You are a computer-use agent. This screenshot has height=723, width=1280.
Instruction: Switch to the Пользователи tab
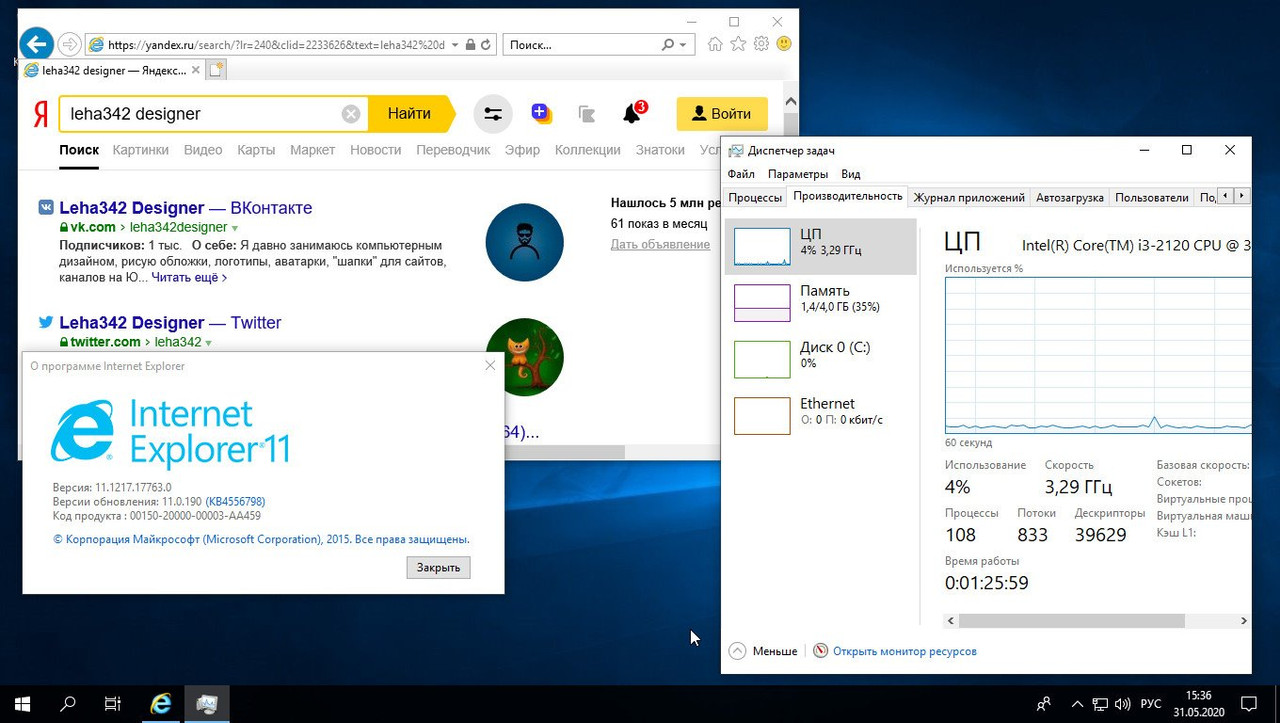[1152, 198]
